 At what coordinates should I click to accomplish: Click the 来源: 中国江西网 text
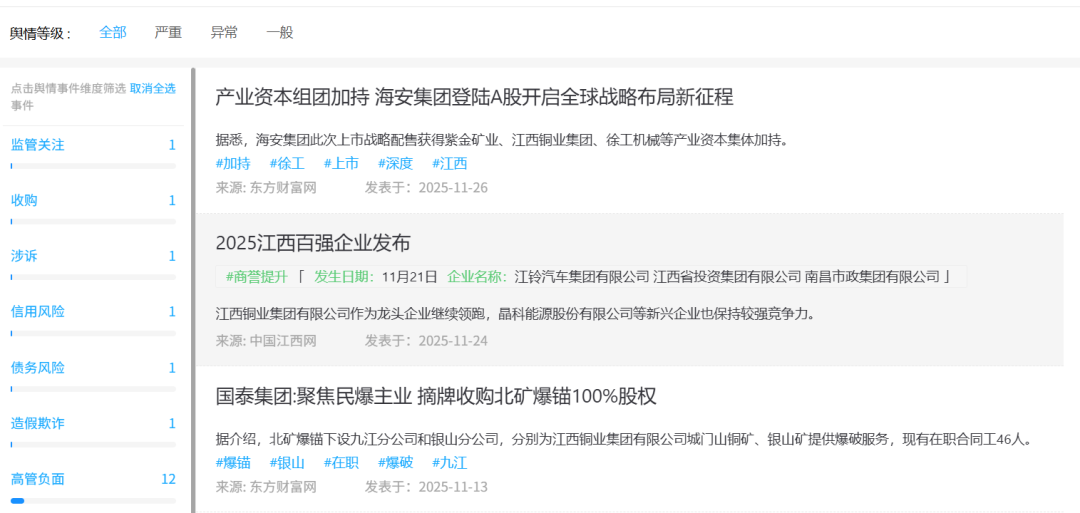pyautogui.click(x=266, y=341)
